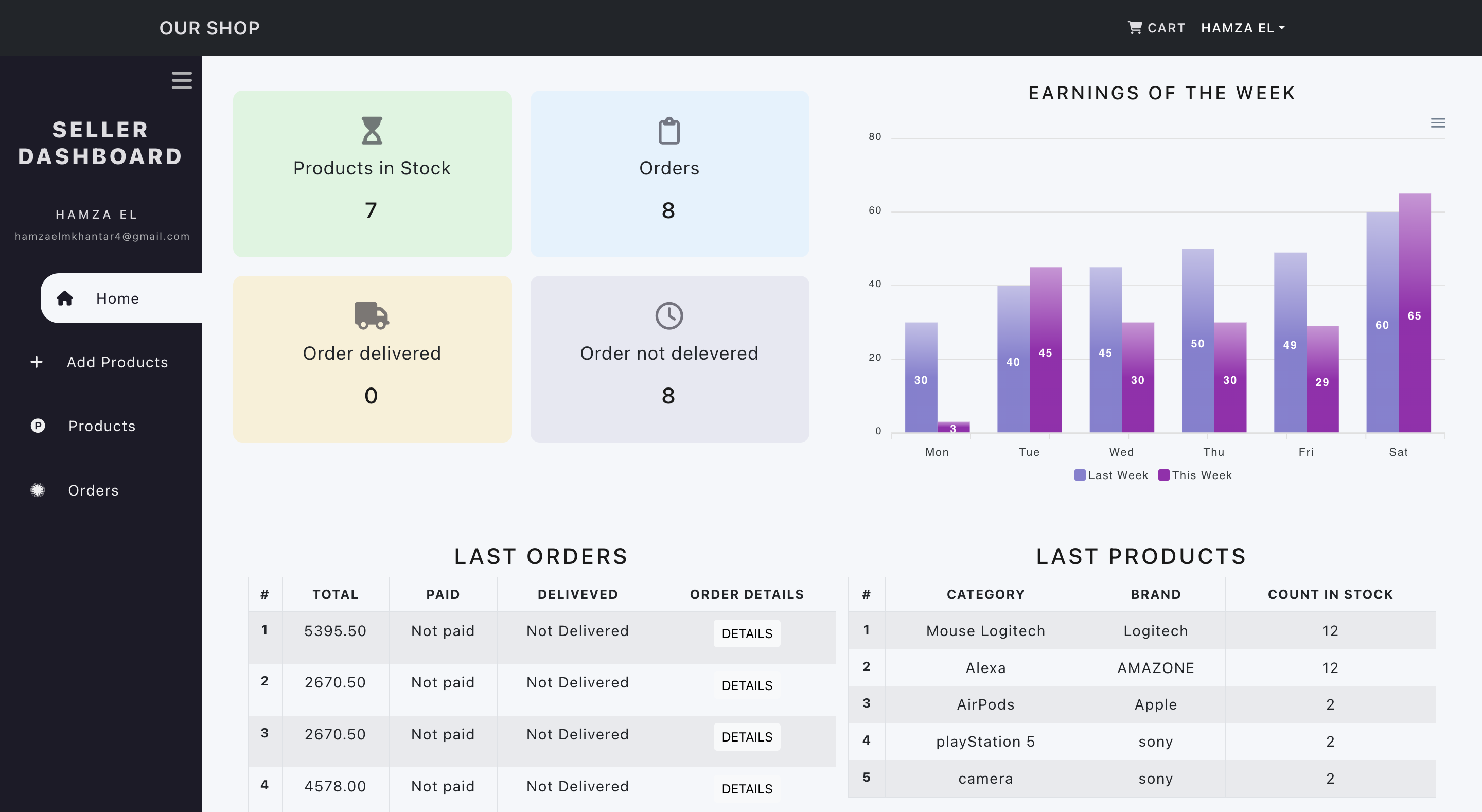Toggle the sidebar hamburger menu icon

pos(182,80)
